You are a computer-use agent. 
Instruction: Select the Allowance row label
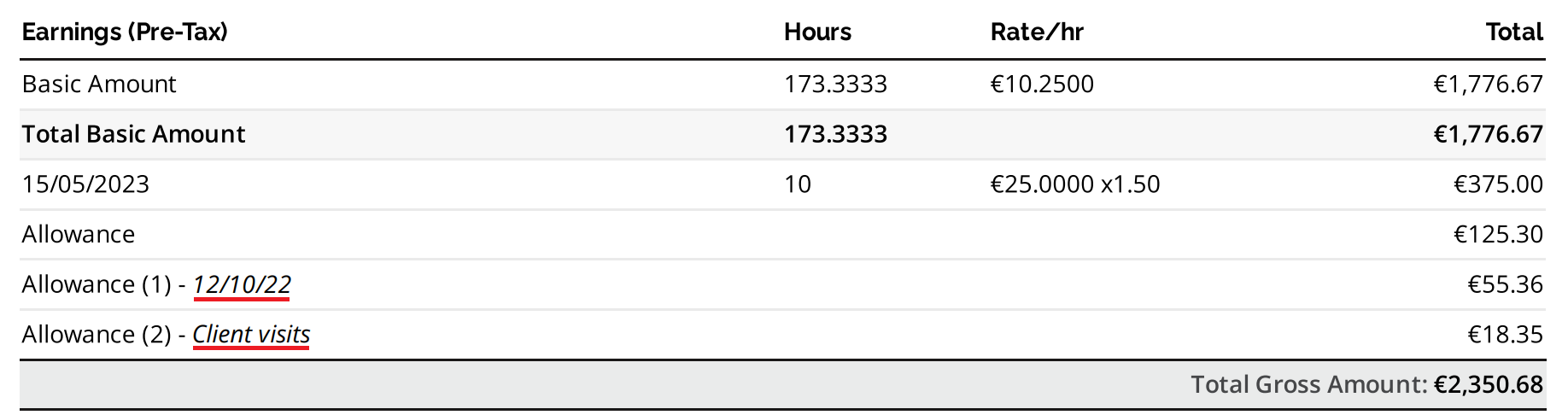(x=79, y=234)
